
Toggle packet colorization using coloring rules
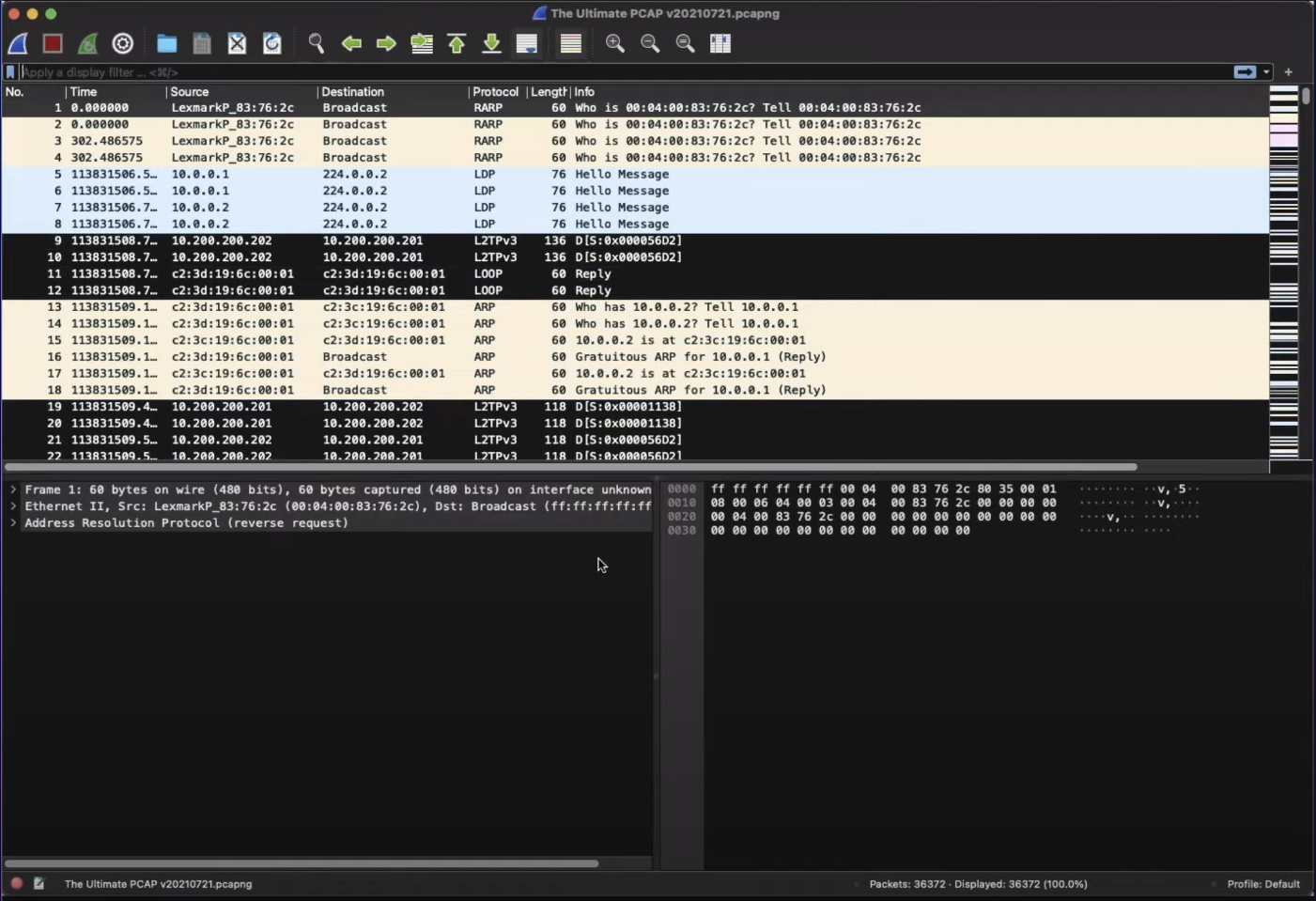coord(570,43)
